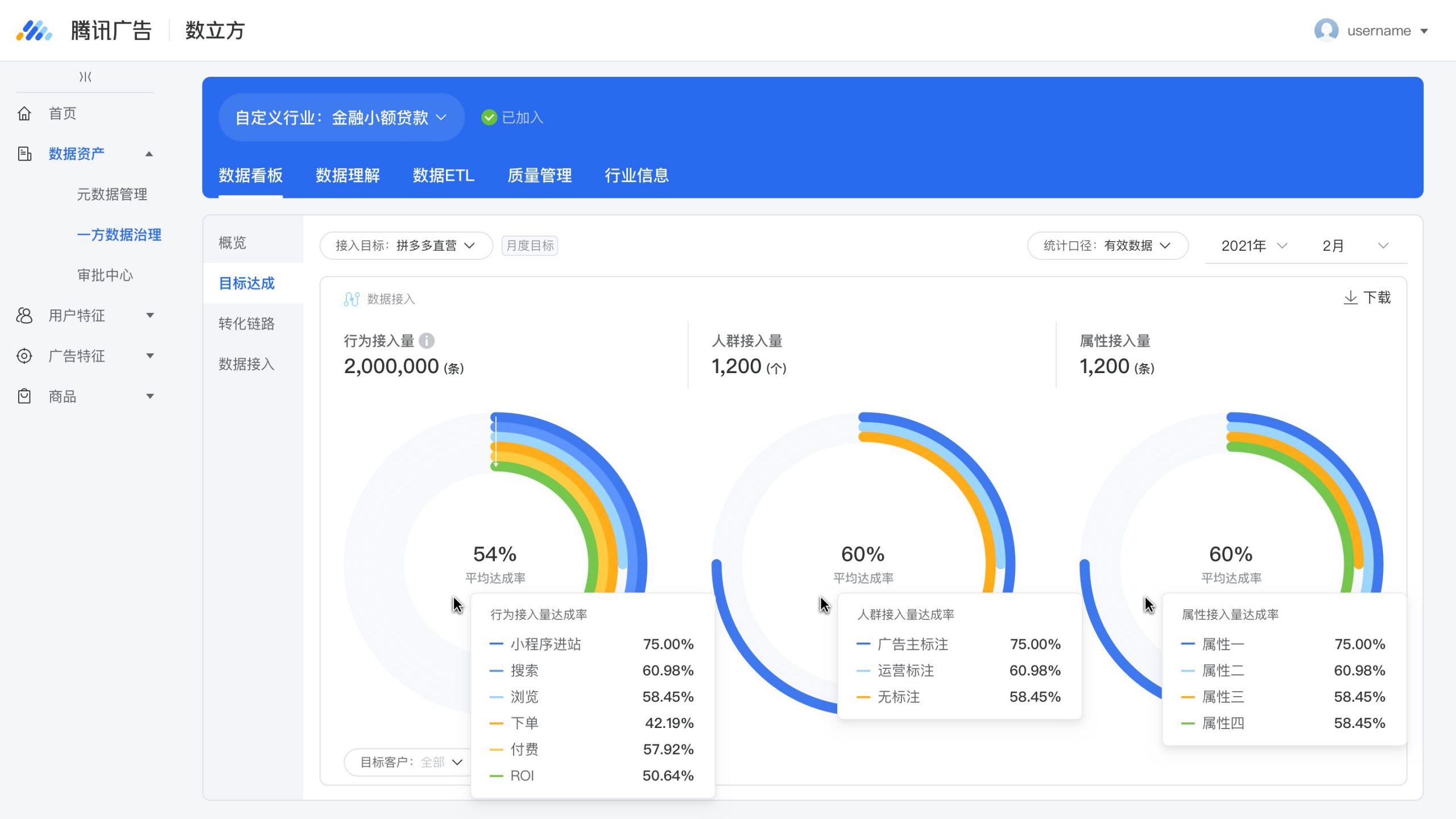Click the username avatar icon
1456x819 pixels.
coord(1326,30)
